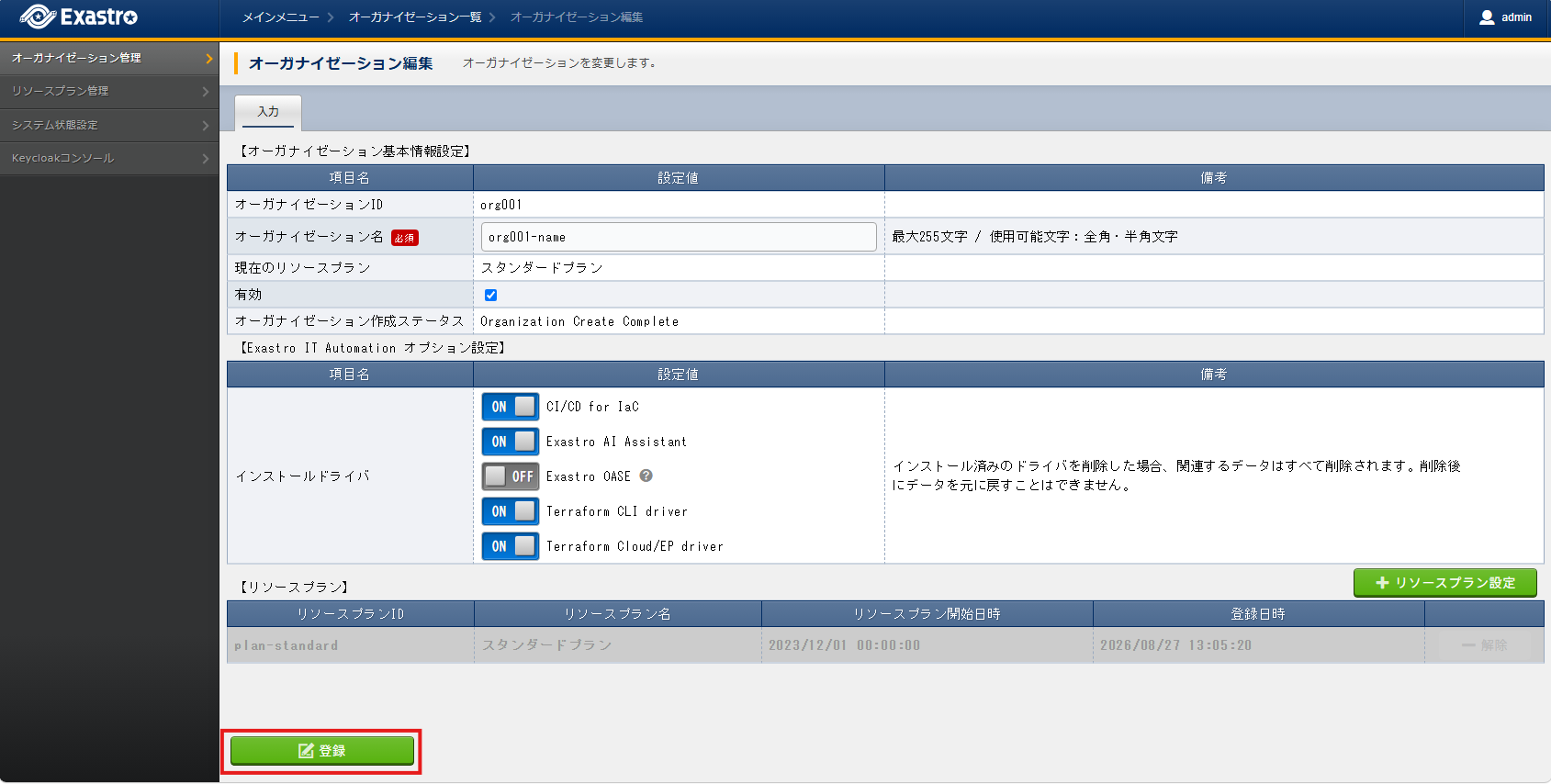This screenshot has width=1551, height=784.
Task: Click the admin user avatar icon
Action: click(1487, 17)
